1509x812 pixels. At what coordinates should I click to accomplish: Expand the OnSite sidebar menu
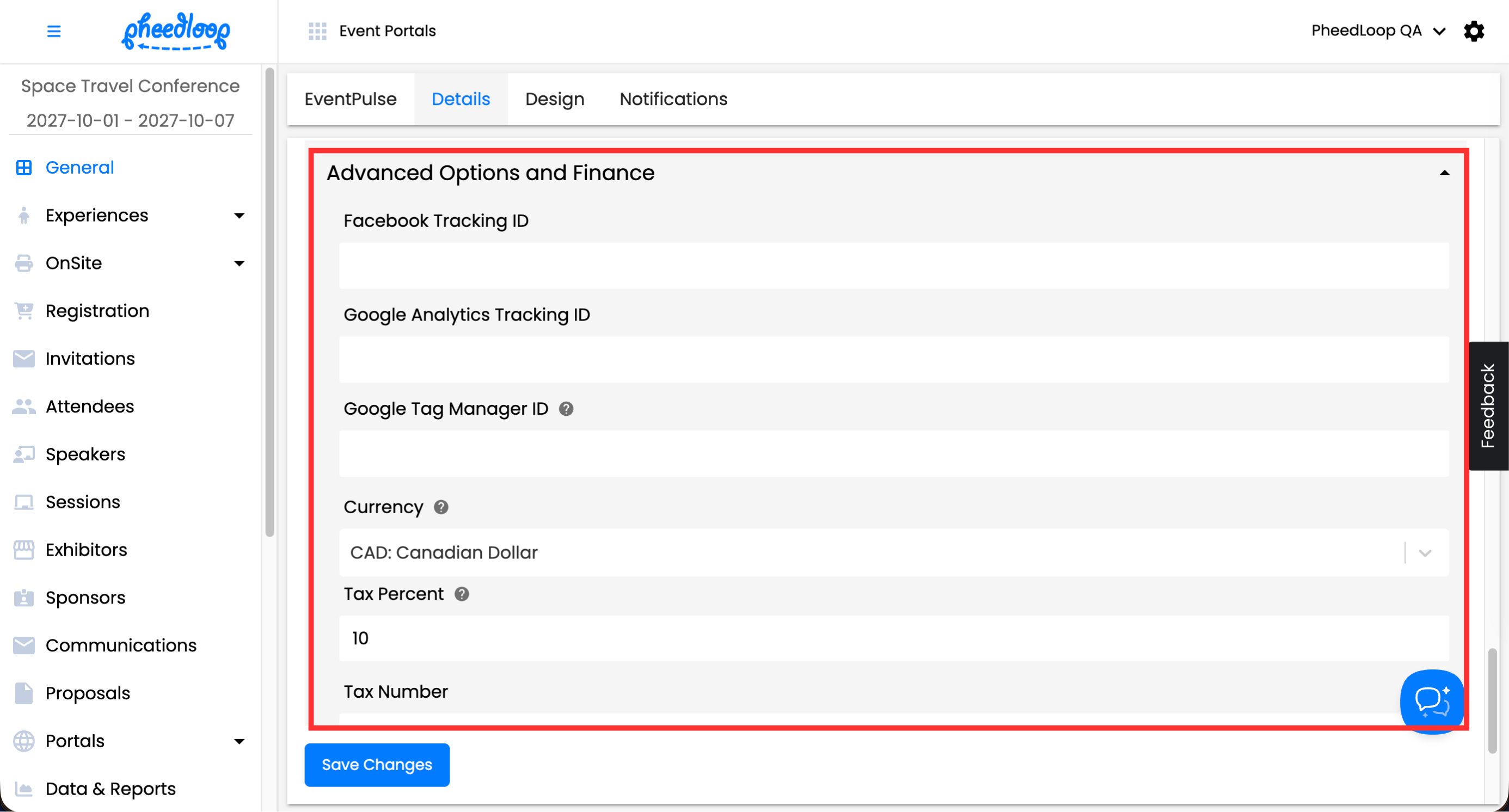[238, 263]
